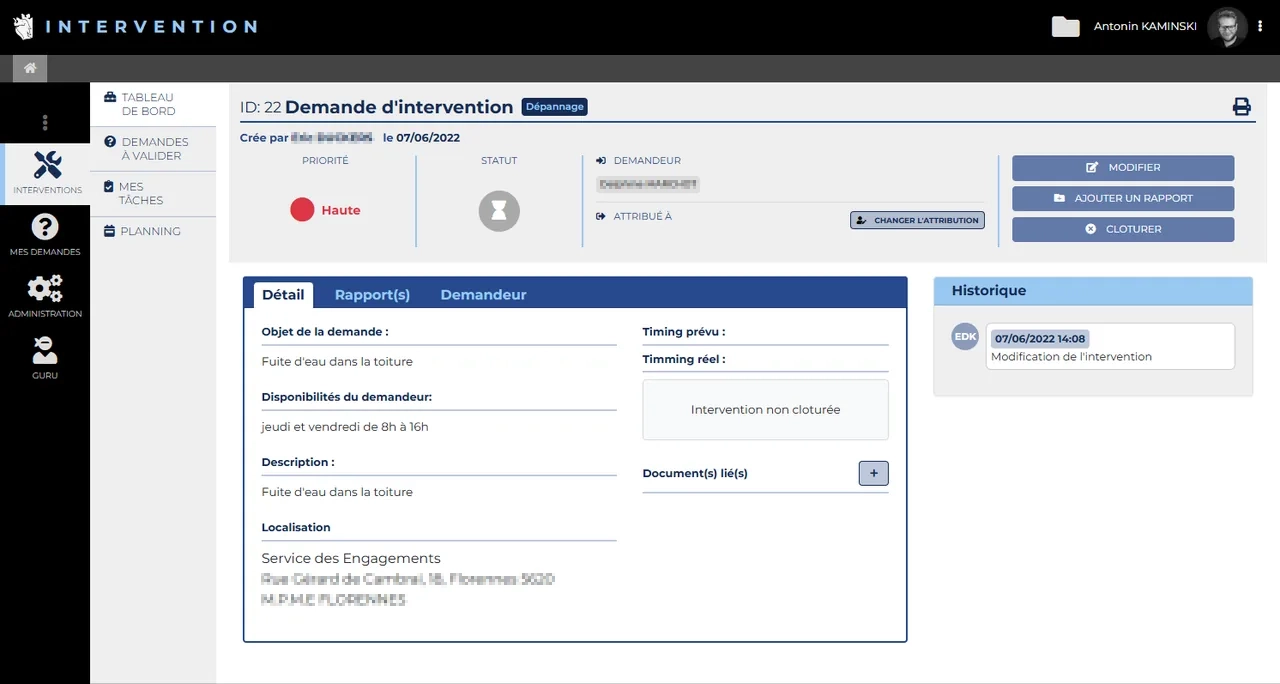Open user menu three-dot icon
The width and height of the screenshot is (1280, 684).
1260,27
